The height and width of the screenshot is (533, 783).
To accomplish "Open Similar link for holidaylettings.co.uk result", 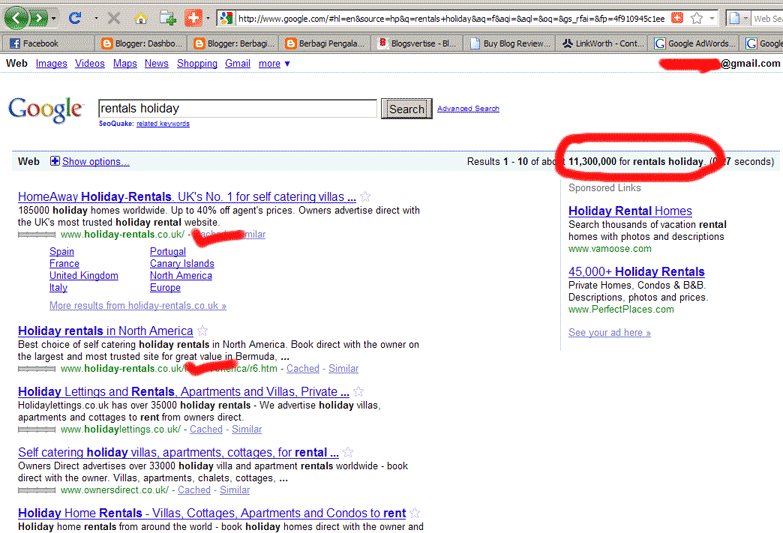I will click(x=247, y=429).
